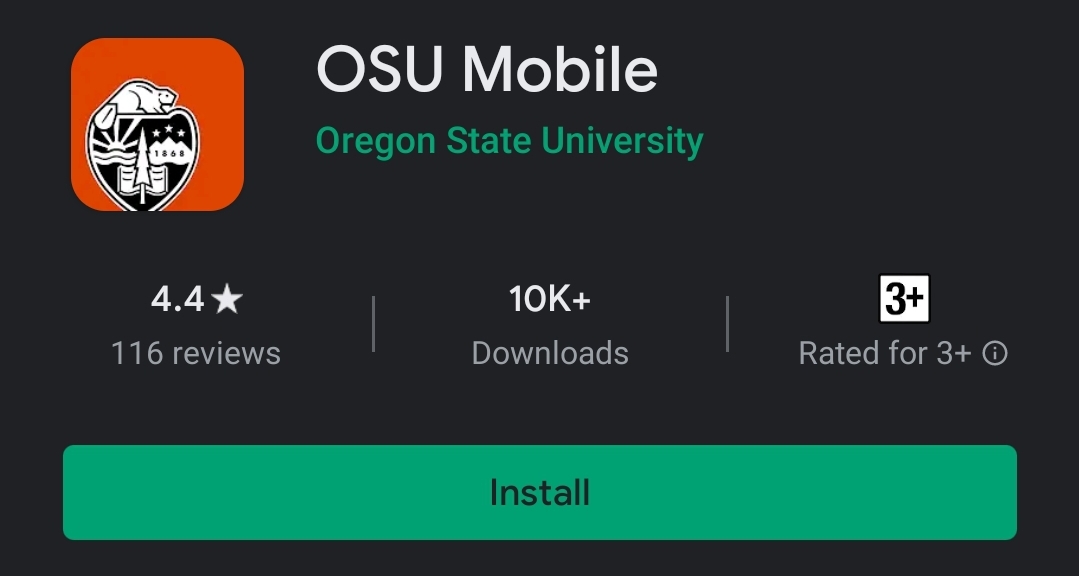
Task: Tap the three stars in the crest
Action: pyautogui.click(x=169, y=130)
